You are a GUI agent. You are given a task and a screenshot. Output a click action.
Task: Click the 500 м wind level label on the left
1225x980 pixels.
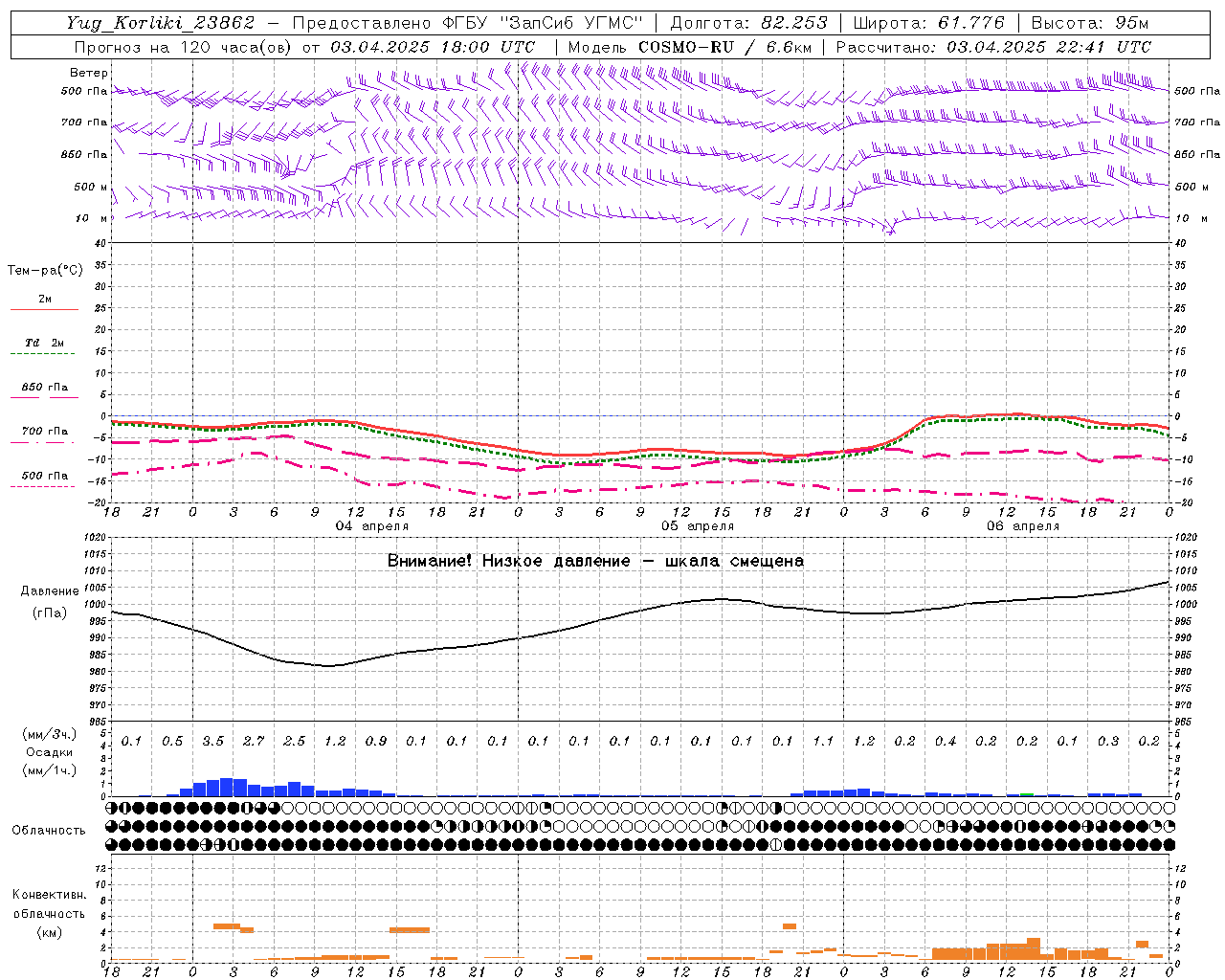point(90,188)
